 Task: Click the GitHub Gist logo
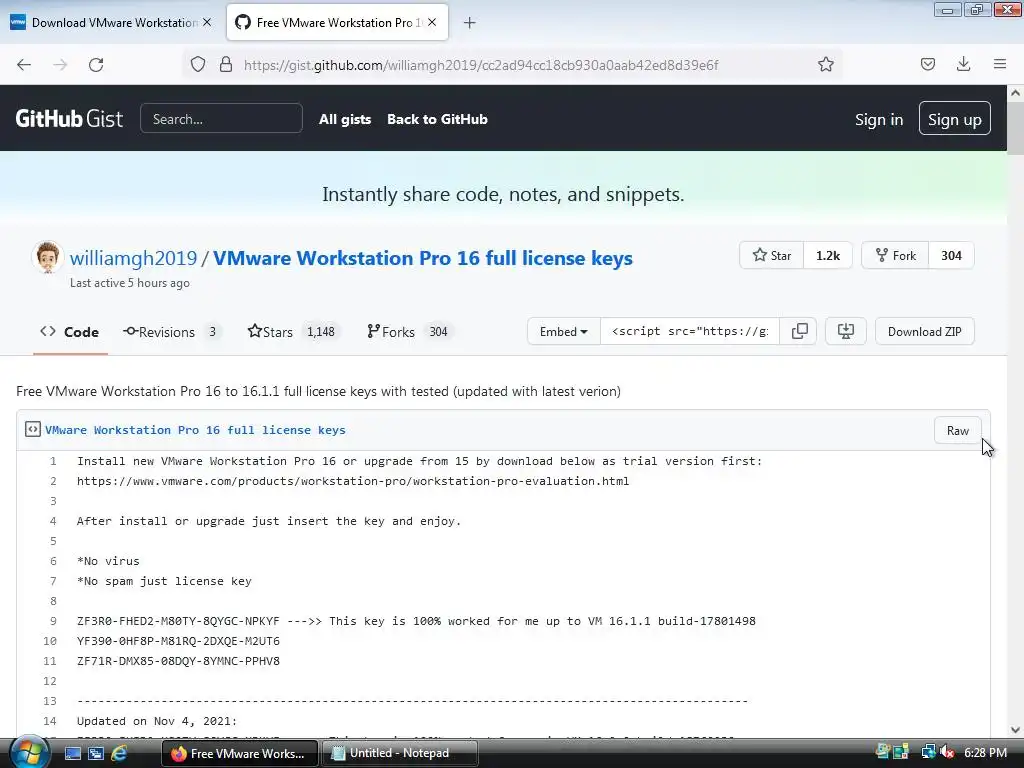(69, 119)
